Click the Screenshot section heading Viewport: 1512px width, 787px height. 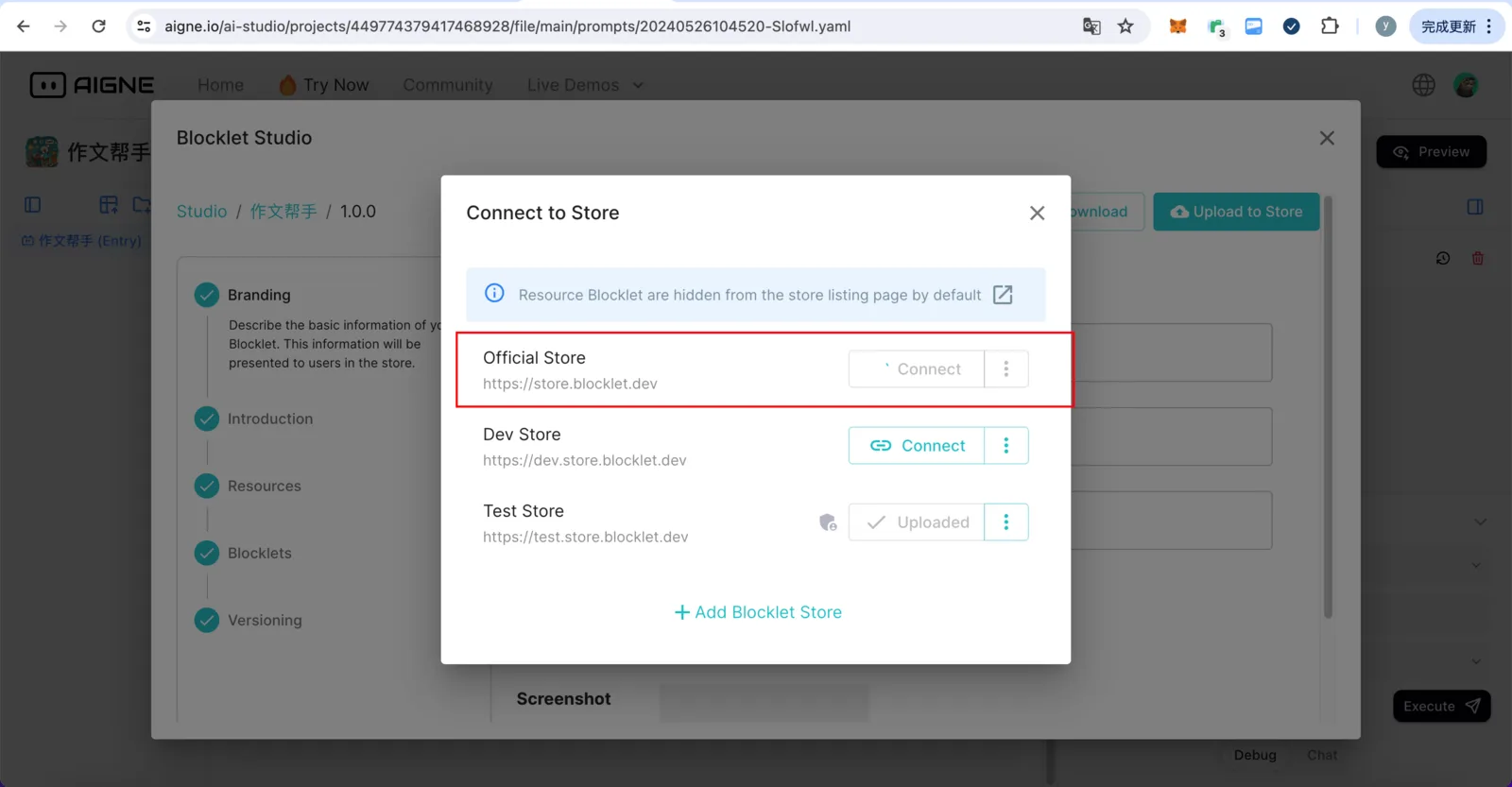564,699
